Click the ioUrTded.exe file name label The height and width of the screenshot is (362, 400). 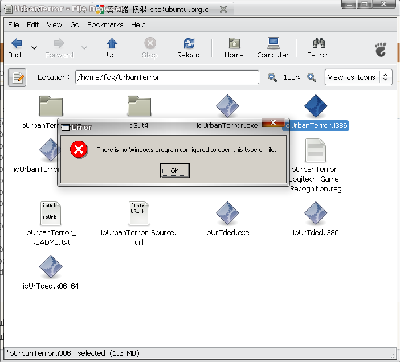pyautogui.click(x=228, y=232)
